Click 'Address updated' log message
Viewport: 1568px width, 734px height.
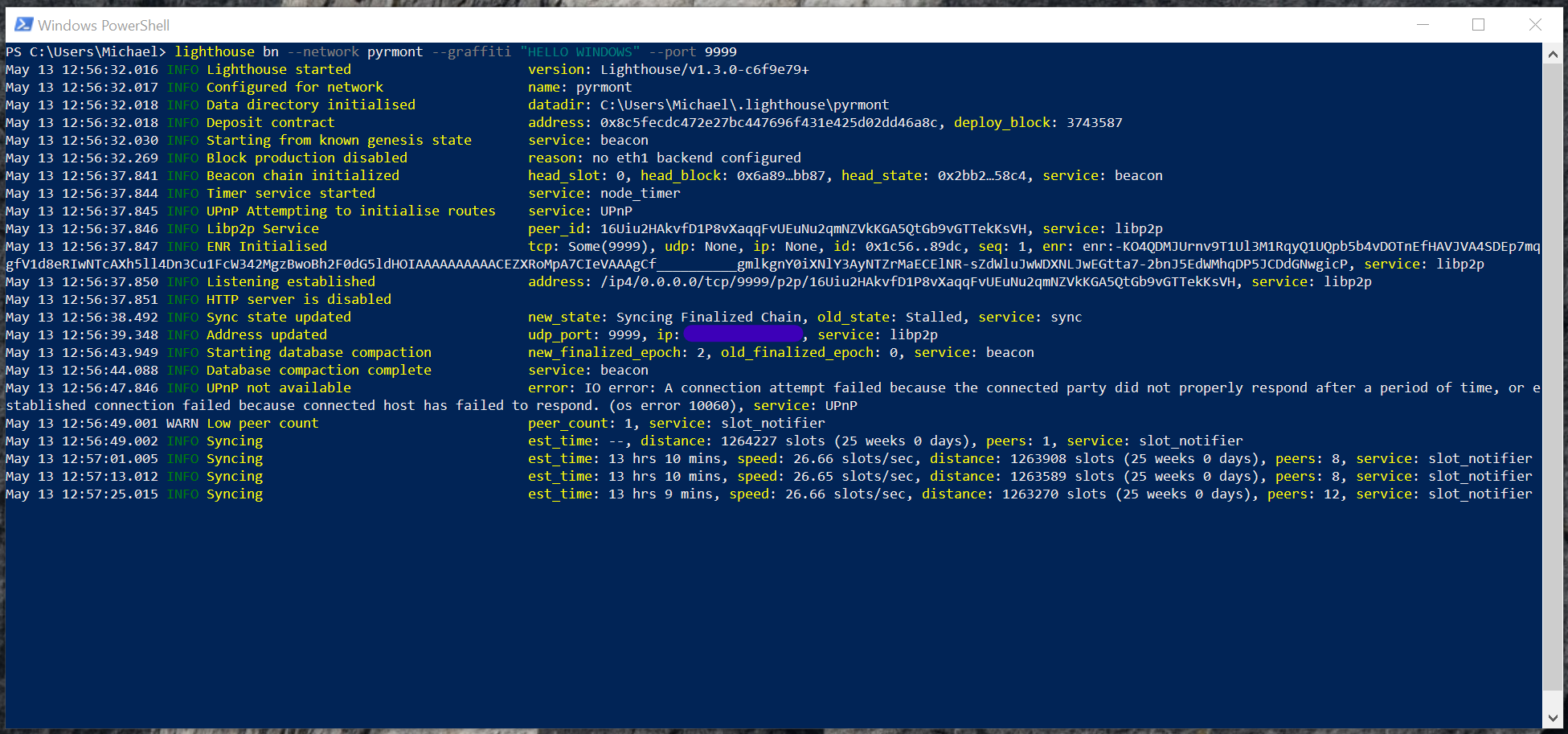(267, 334)
